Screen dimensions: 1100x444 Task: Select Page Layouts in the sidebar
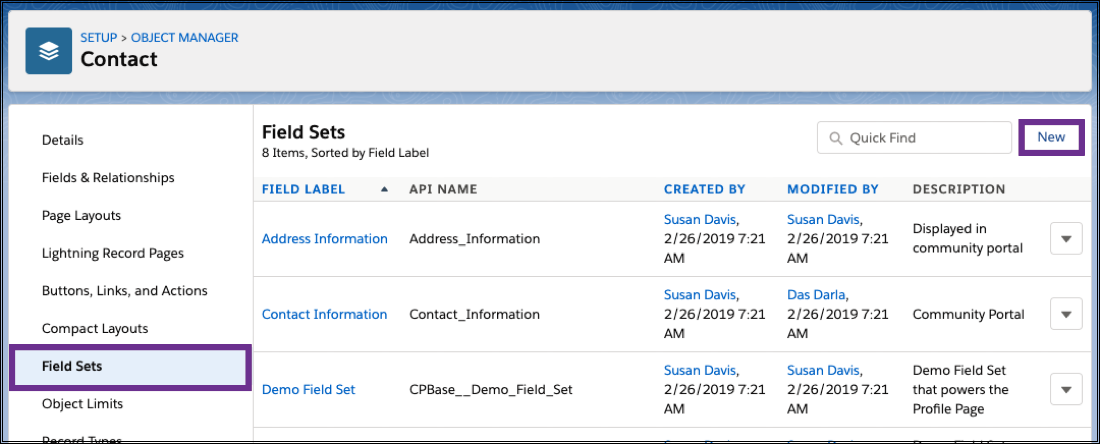click(x=82, y=216)
